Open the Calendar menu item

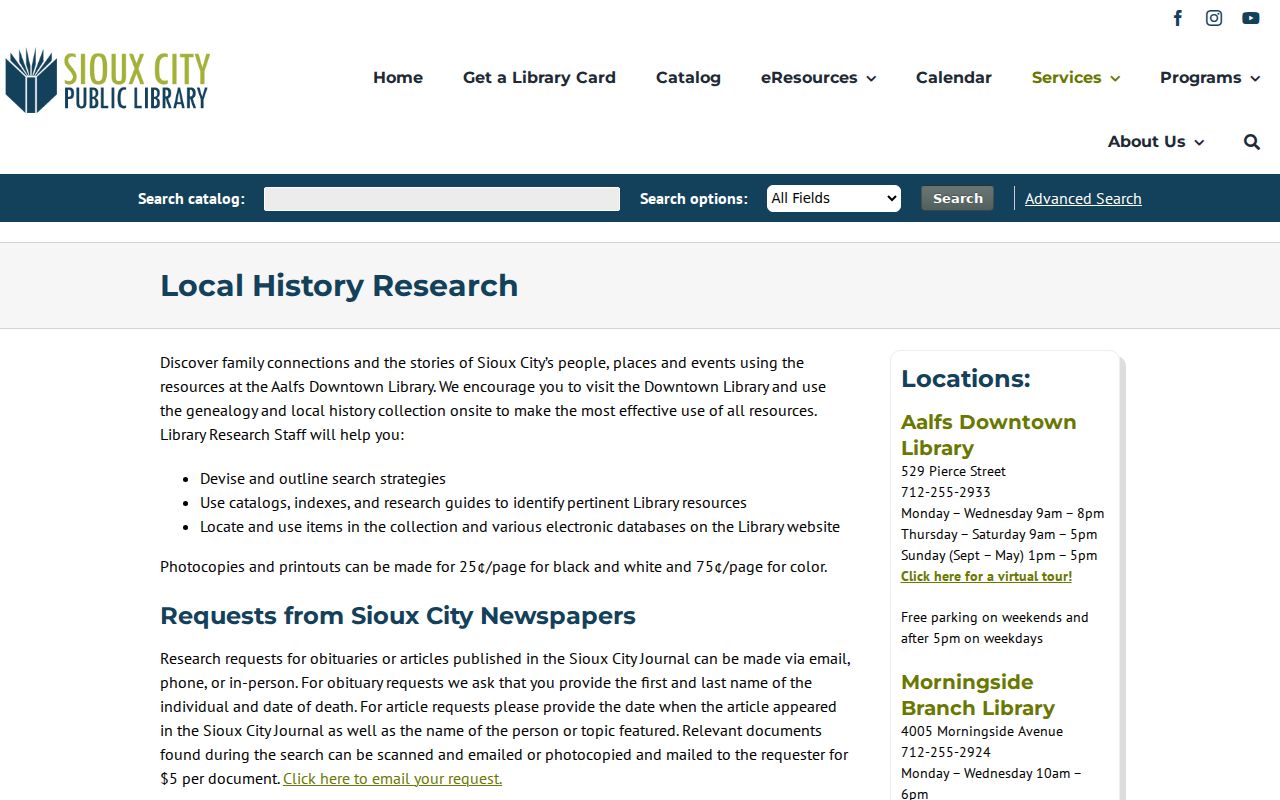[954, 78]
